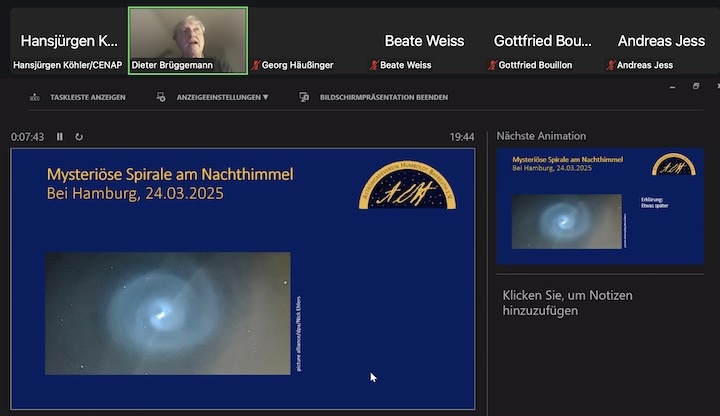Click the end slideshow icon

point(304,97)
